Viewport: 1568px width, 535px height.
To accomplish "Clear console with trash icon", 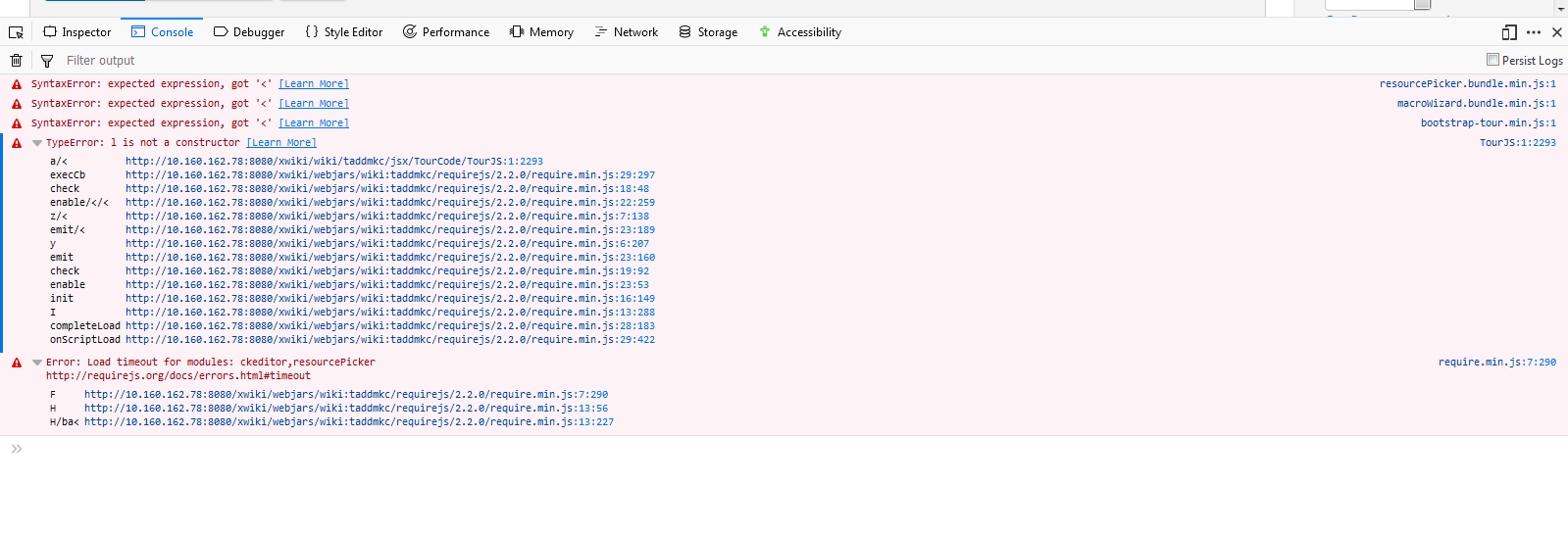I will 16,61.
